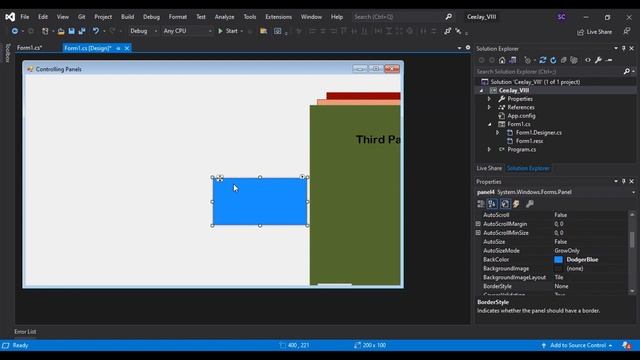Undo the last action with the toolbar arrow
The height and width of the screenshot is (360, 640).
coord(96,31)
